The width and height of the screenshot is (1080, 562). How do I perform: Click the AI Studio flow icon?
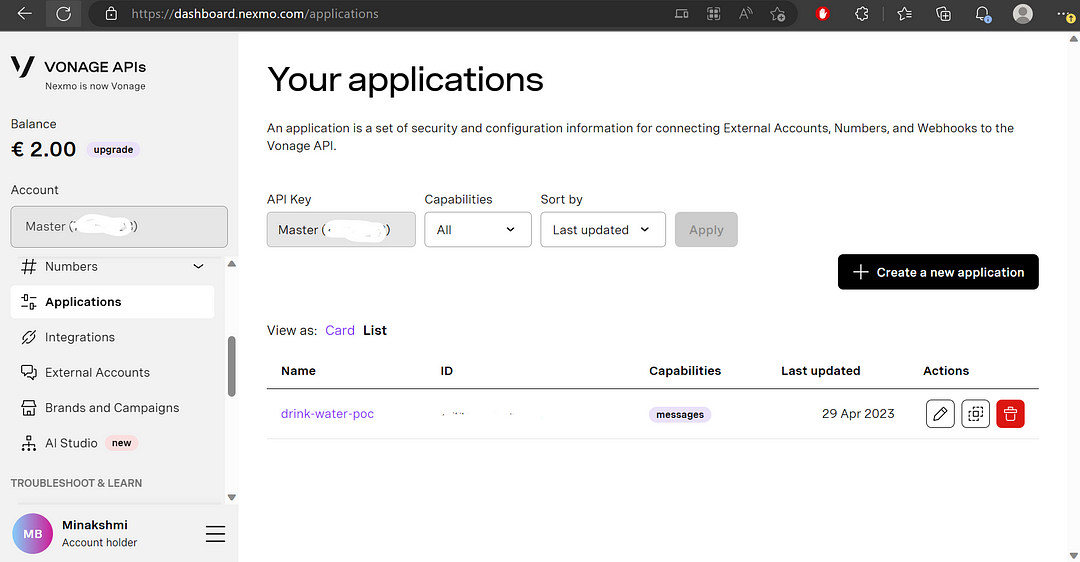(28, 443)
